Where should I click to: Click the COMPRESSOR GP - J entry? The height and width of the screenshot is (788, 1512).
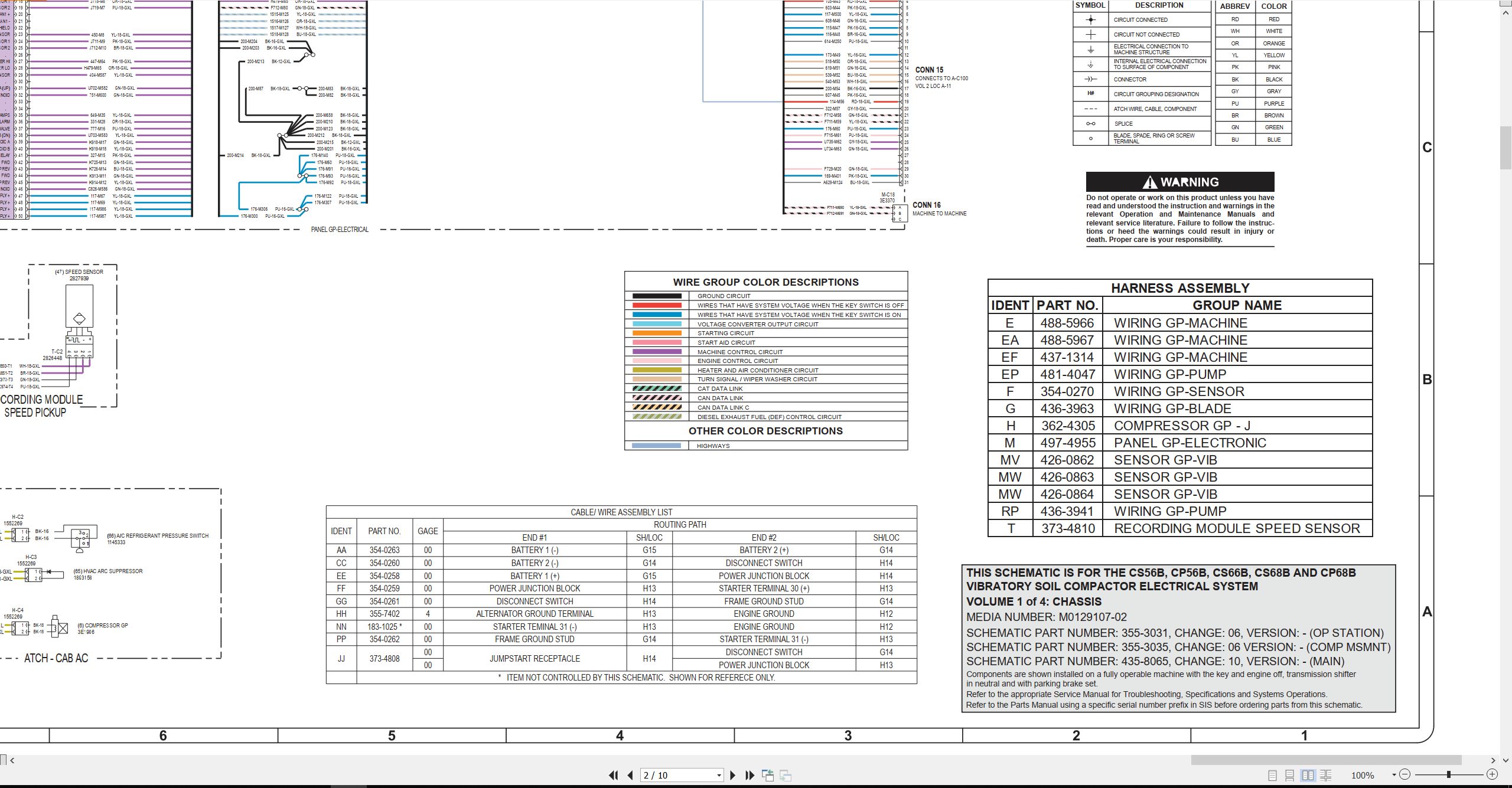(x=1182, y=426)
